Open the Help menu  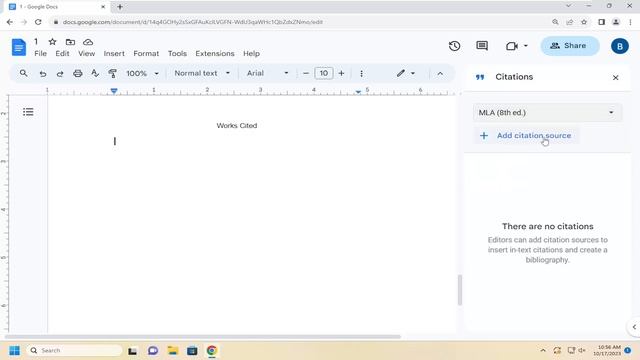(x=251, y=53)
